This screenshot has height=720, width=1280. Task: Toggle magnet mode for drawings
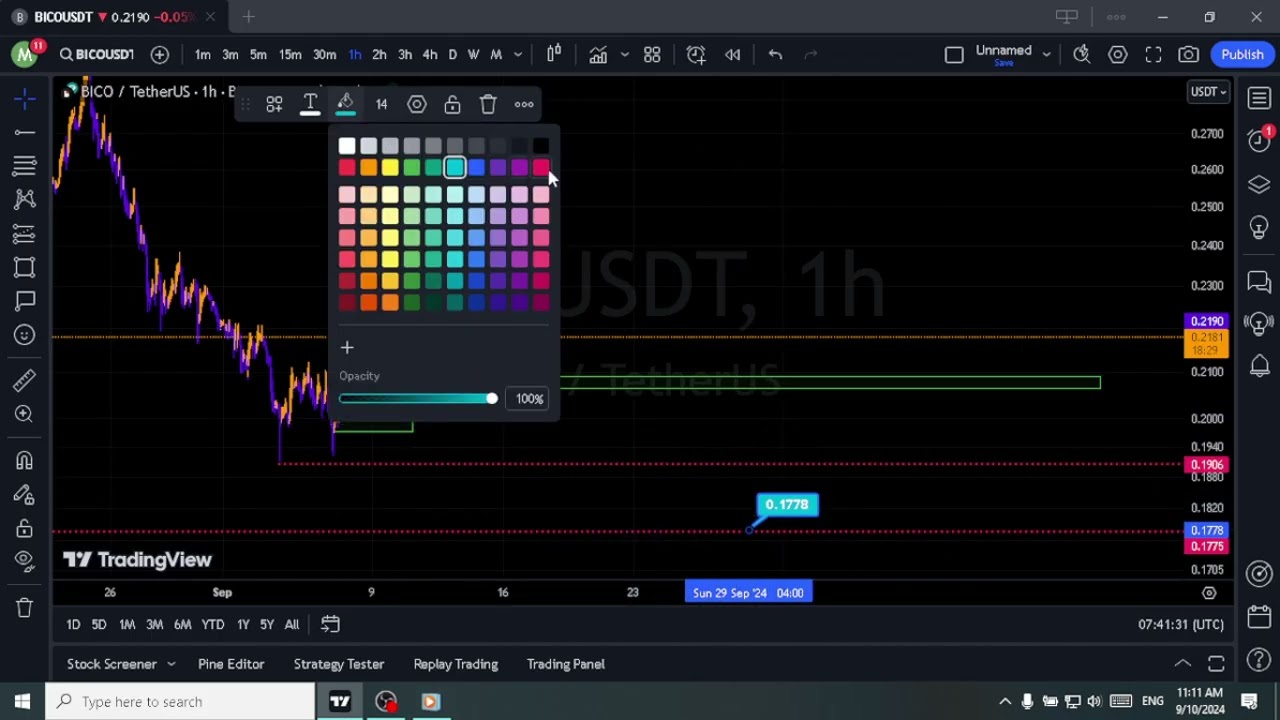pyautogui.click(x=25, y=460)
